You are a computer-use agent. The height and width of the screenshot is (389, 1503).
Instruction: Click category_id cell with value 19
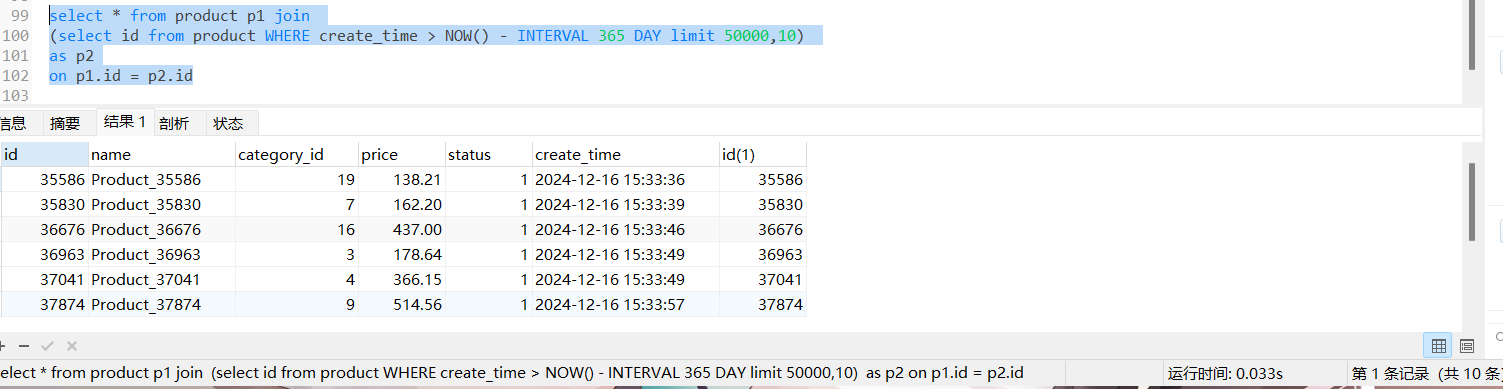[296, 180]
